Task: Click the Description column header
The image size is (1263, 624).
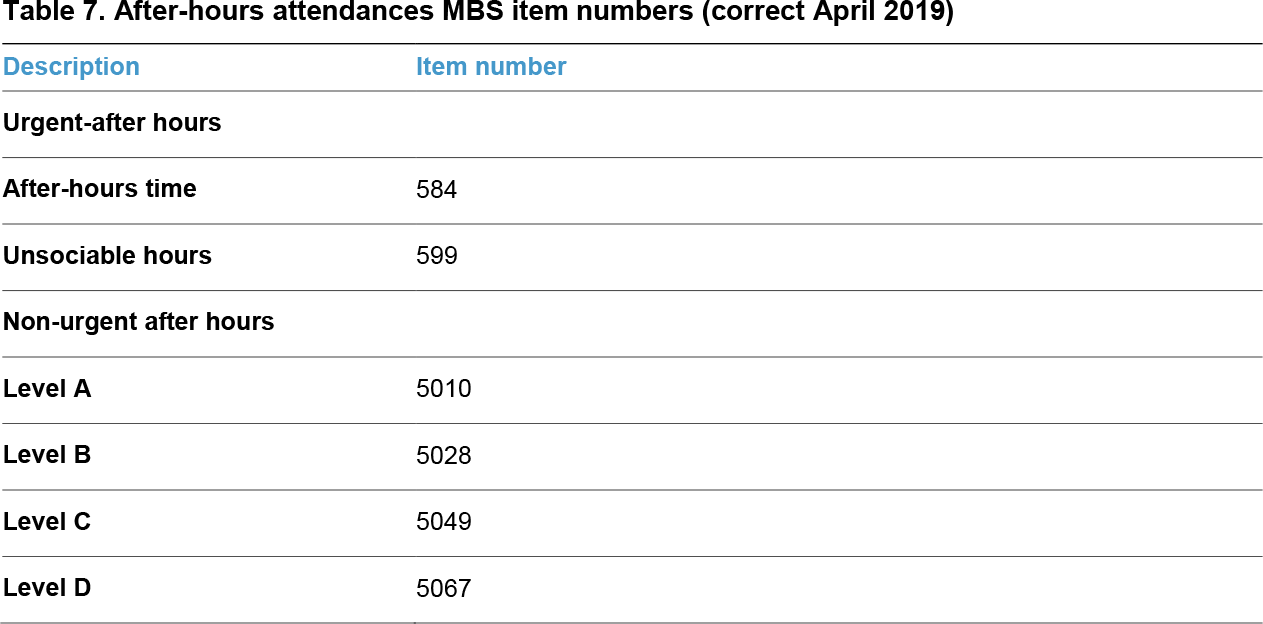Action: (71, 67)
